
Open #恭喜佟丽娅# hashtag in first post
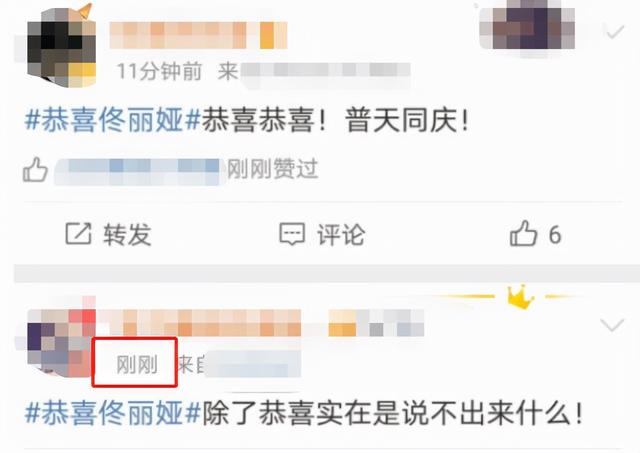113,121
